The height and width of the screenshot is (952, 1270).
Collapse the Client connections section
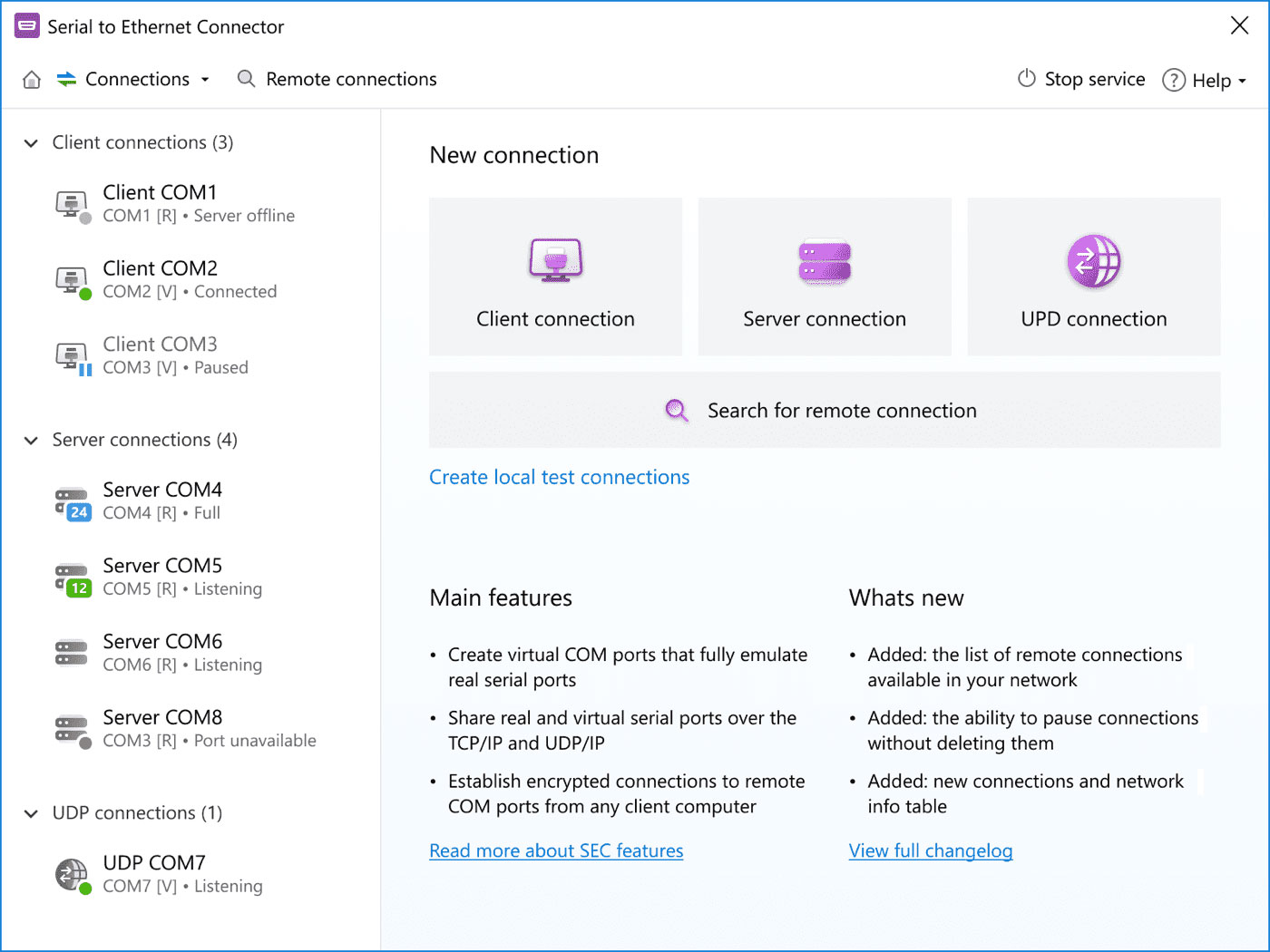pos(30,142)
